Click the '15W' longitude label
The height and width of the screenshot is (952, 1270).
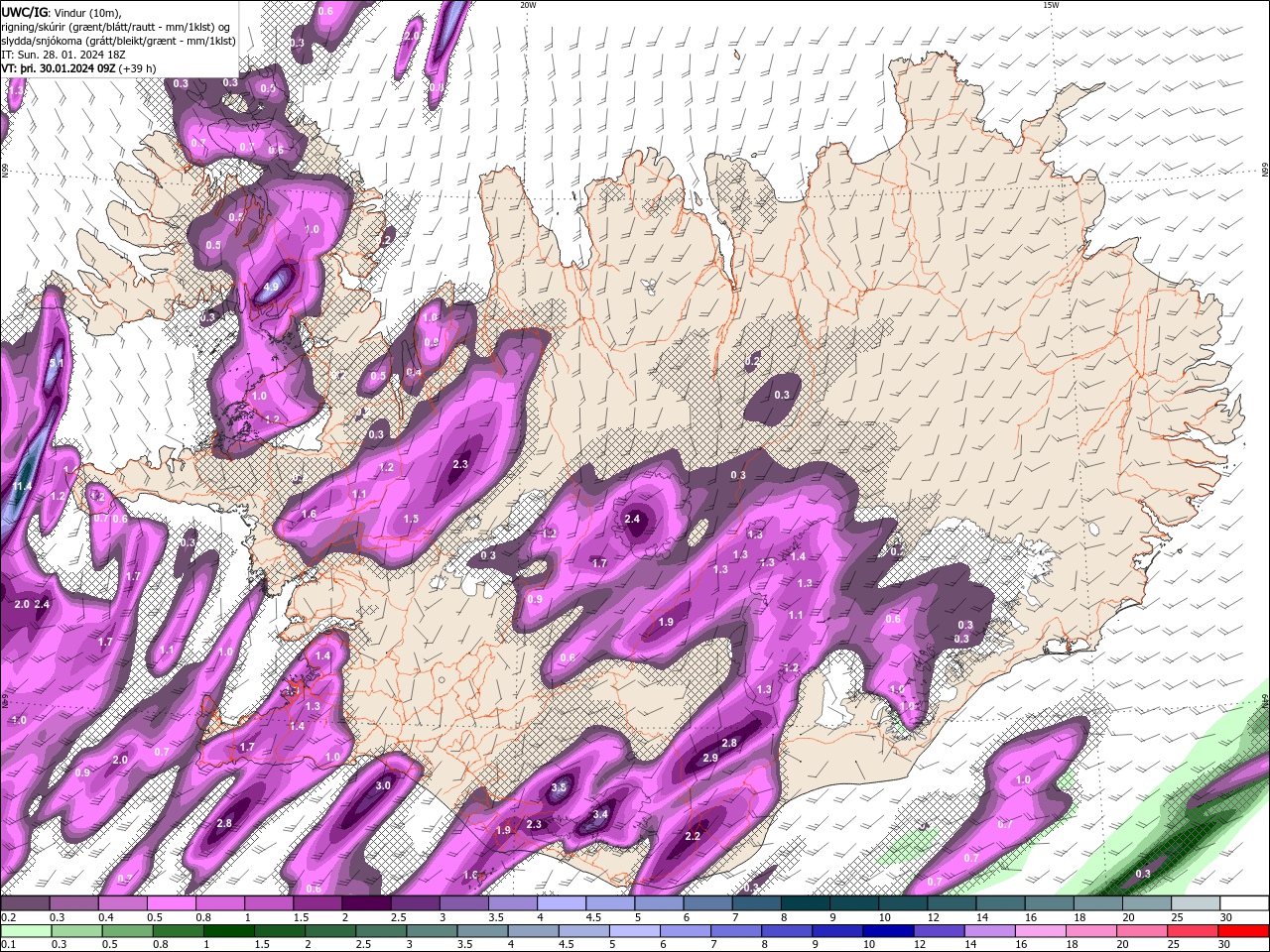click(1051, 5)
